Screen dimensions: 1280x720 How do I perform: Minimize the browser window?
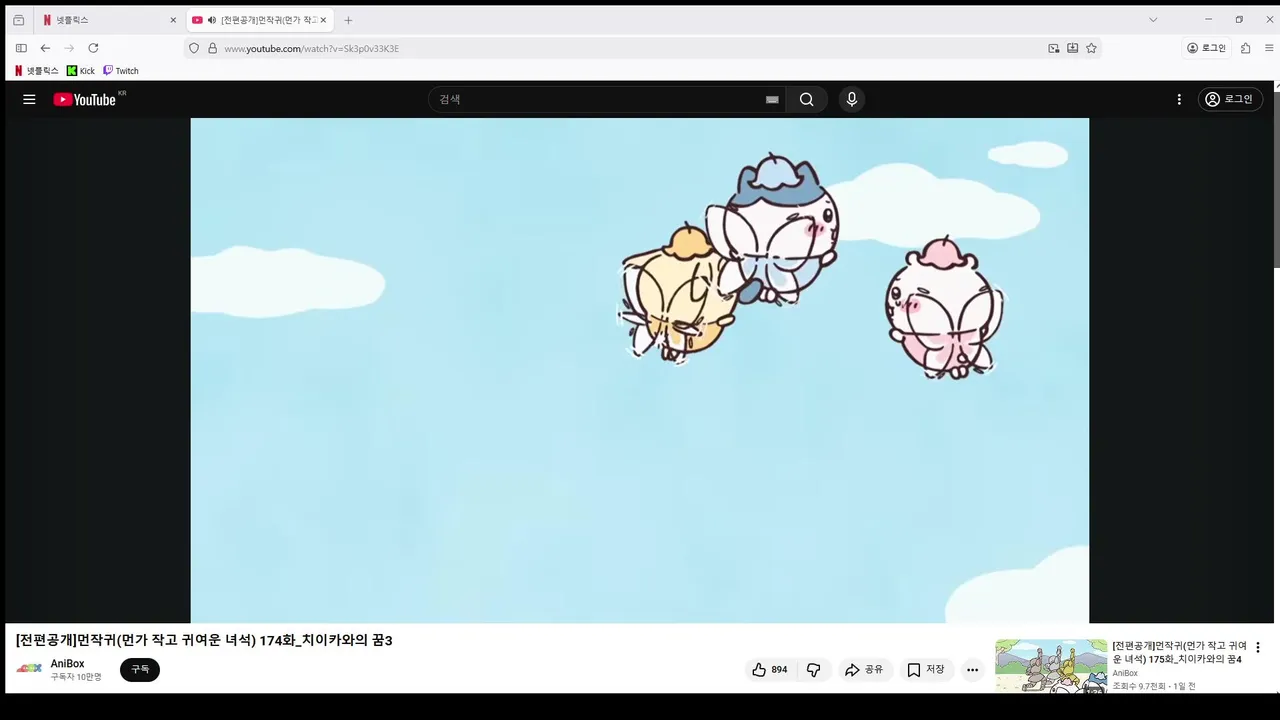click(1208, 20)
